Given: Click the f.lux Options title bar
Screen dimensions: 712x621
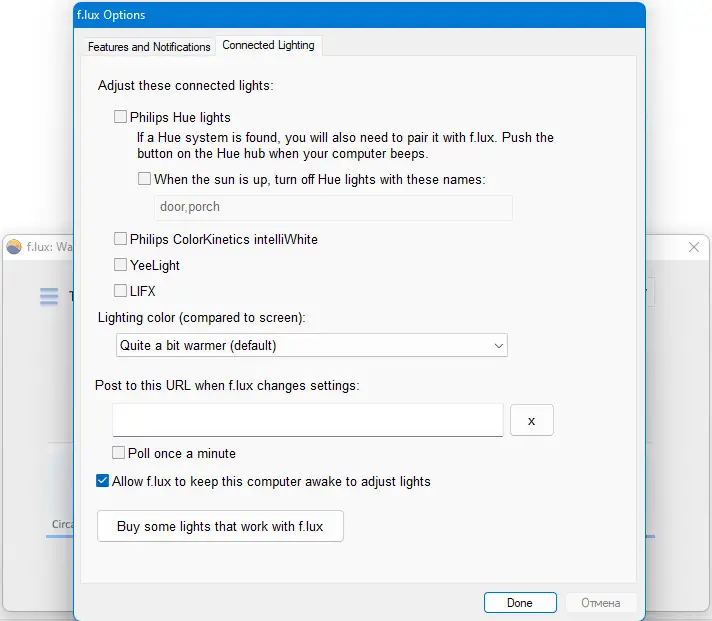Looking at the screenshot, I should [x=350, y=15].
